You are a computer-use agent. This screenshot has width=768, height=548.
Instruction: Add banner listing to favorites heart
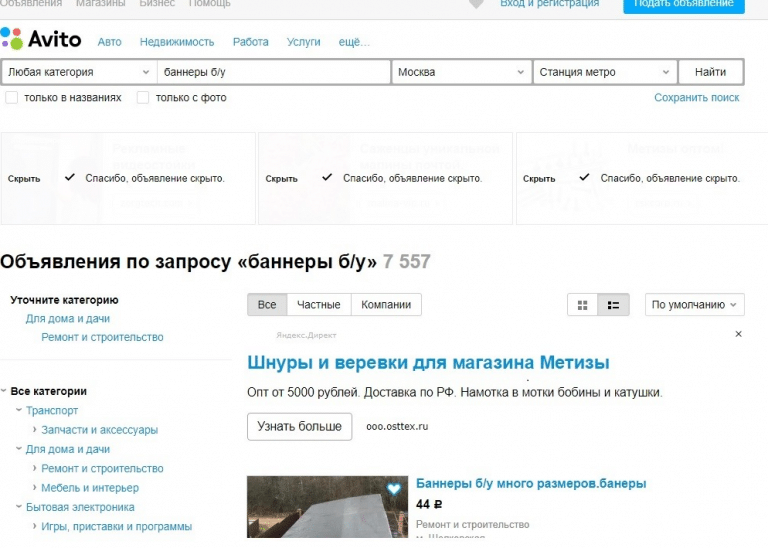[x=393, y=489]
